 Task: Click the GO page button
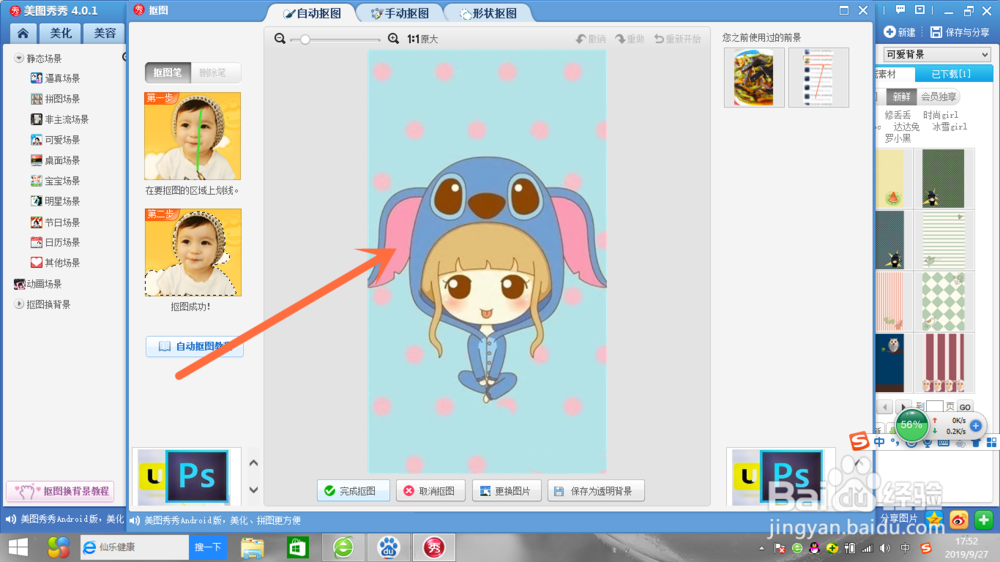click(965, 407)
